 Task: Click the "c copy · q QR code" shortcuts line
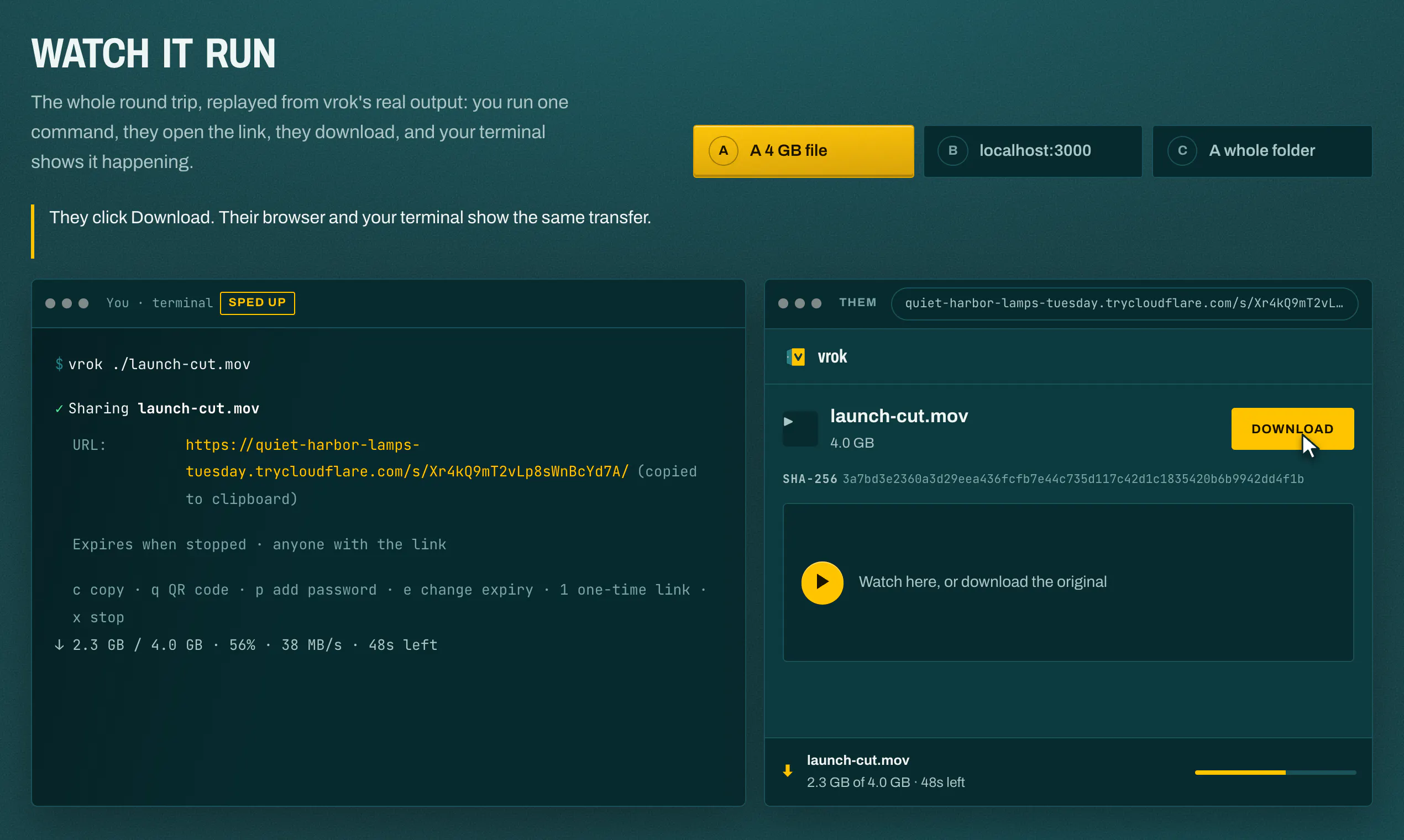pos(390,590)
